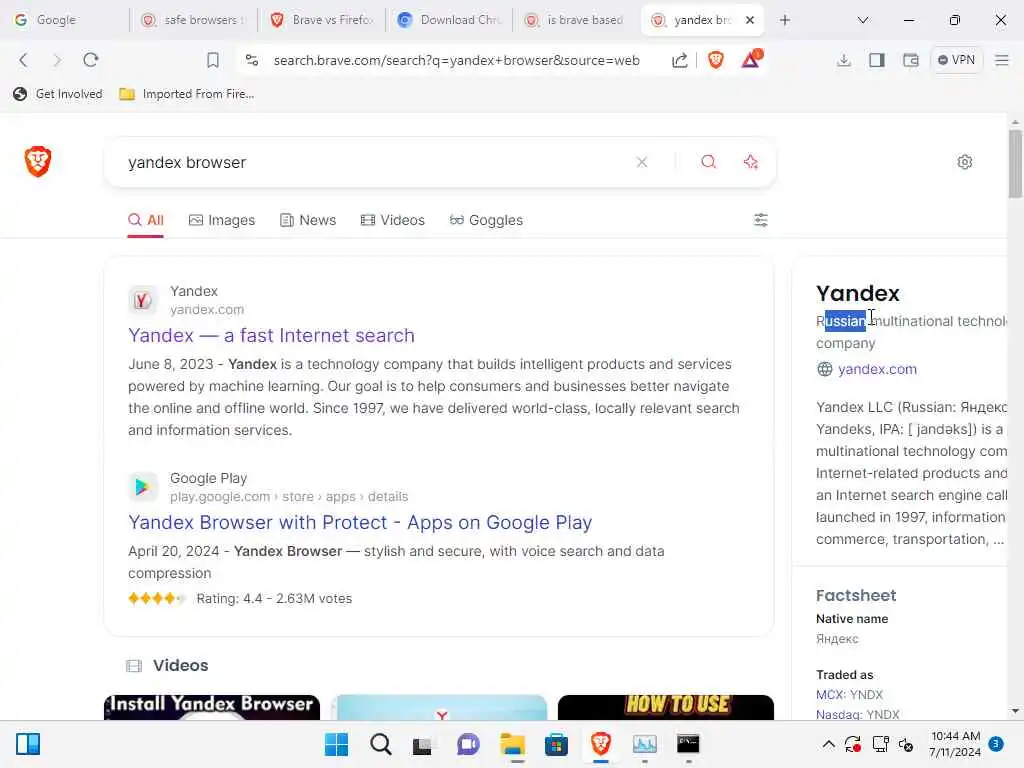Open Brave Rewards triangle icon
The image size is (1024, 768).
click(751, 59)
